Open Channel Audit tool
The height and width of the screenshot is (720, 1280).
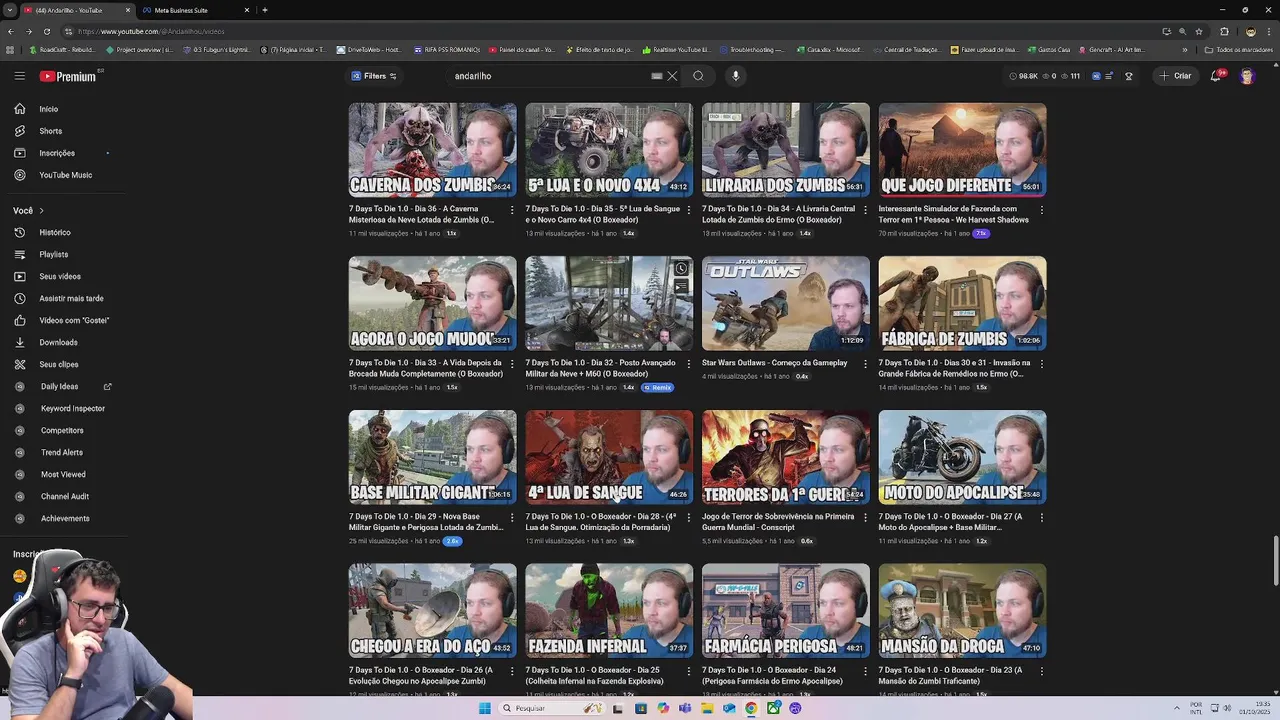[x=65, y=496]
